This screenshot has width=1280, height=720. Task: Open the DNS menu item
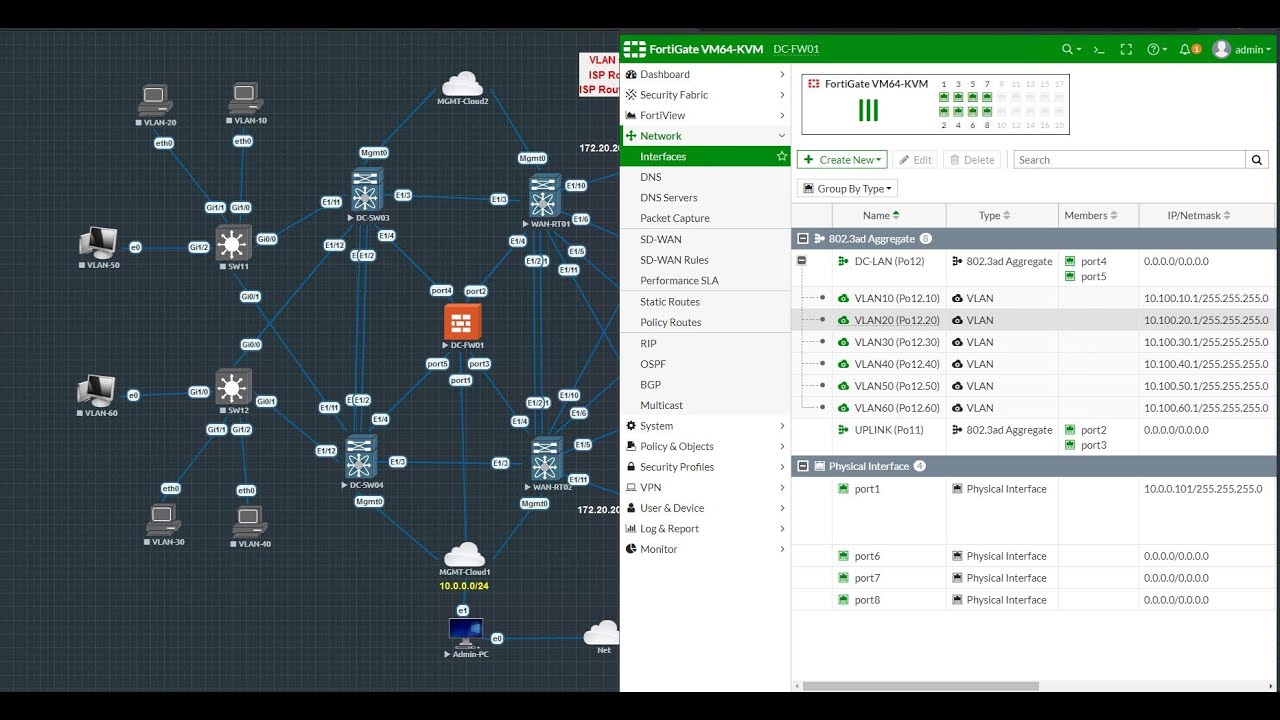pyautogui.click(x=705, y=177)
